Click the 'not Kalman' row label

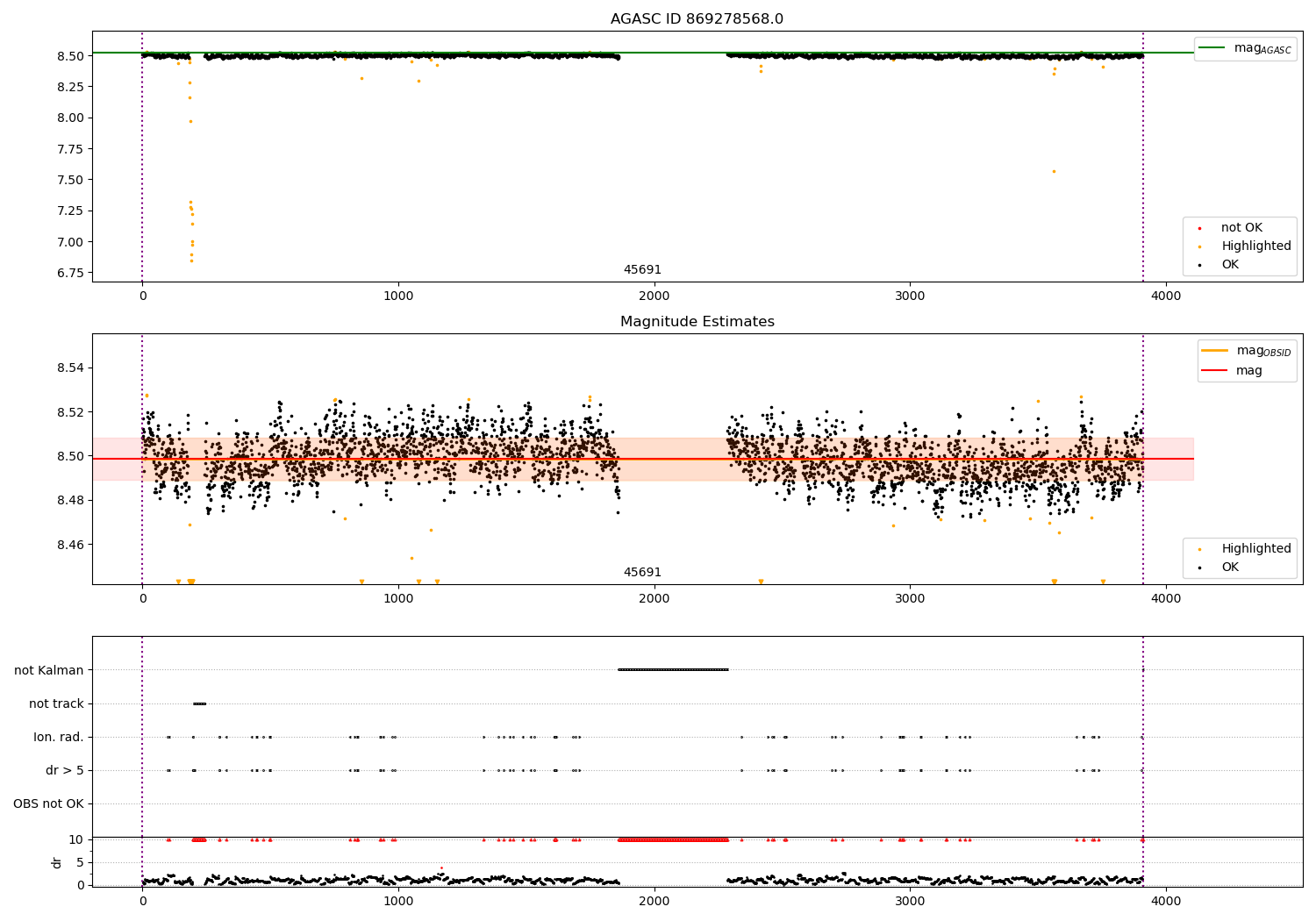49,670
